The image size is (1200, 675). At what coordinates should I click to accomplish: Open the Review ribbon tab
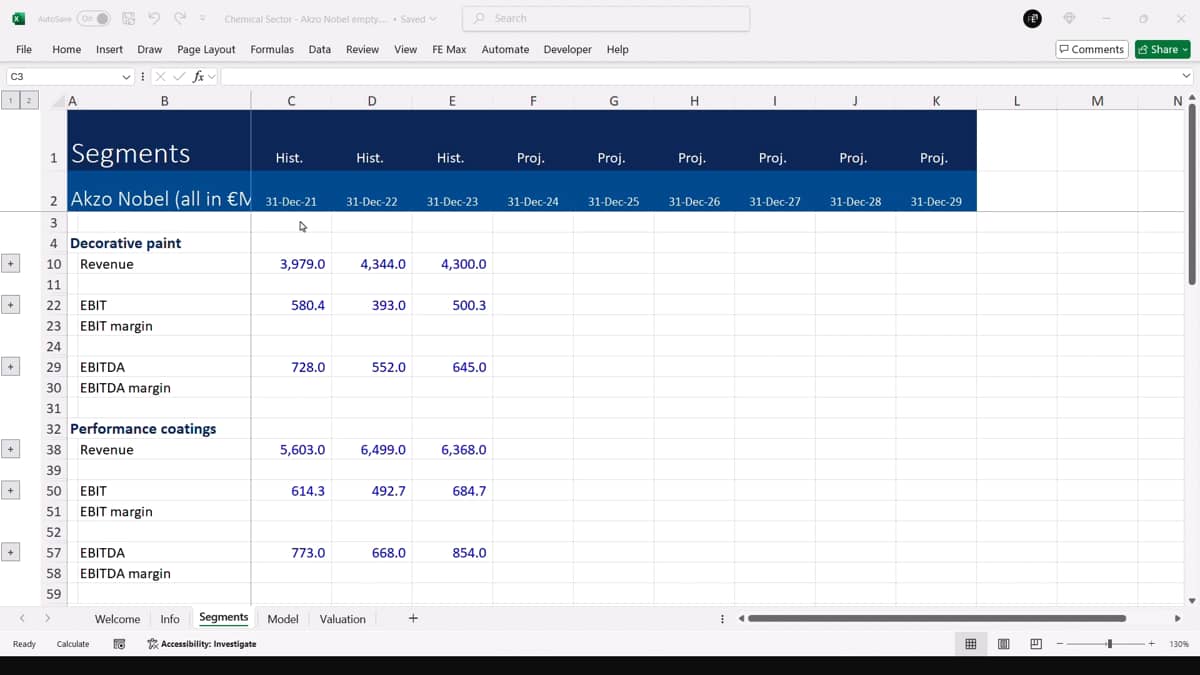click(x=362, y=49)
